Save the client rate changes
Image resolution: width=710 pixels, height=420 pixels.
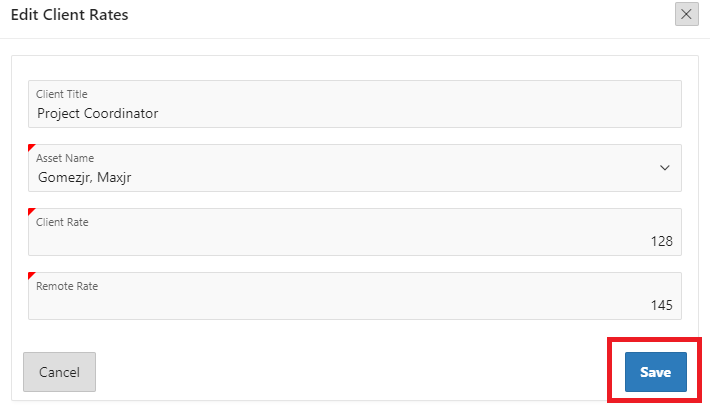pyautogui.click(x=655, y=372)
